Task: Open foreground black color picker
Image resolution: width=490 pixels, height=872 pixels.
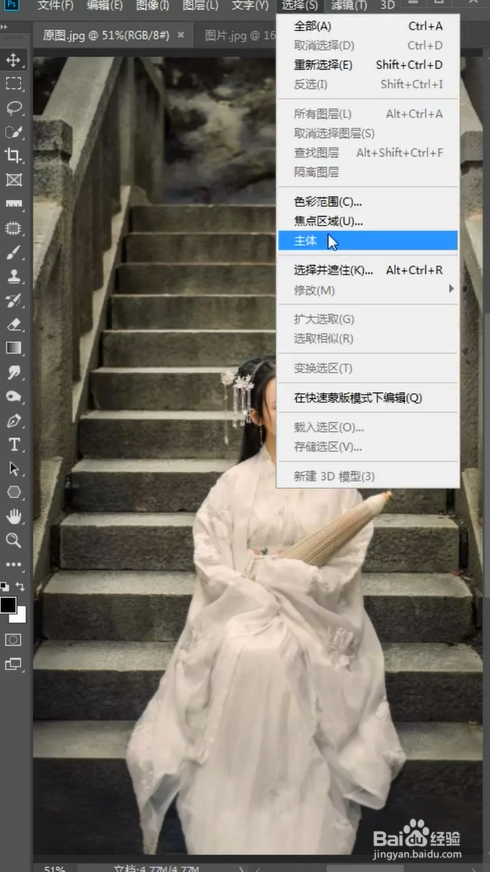Action: pos(8,605)
